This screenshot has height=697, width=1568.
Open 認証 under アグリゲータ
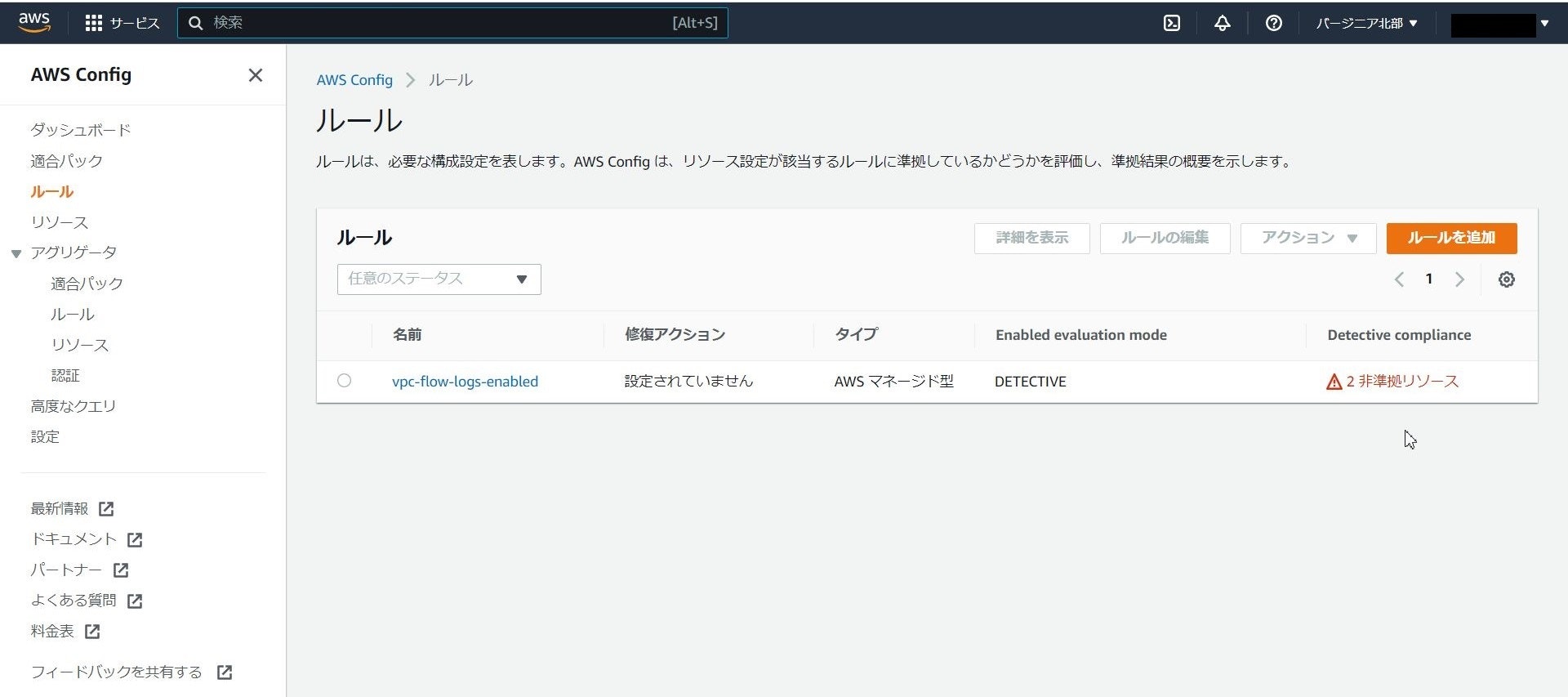coord(65,375)
